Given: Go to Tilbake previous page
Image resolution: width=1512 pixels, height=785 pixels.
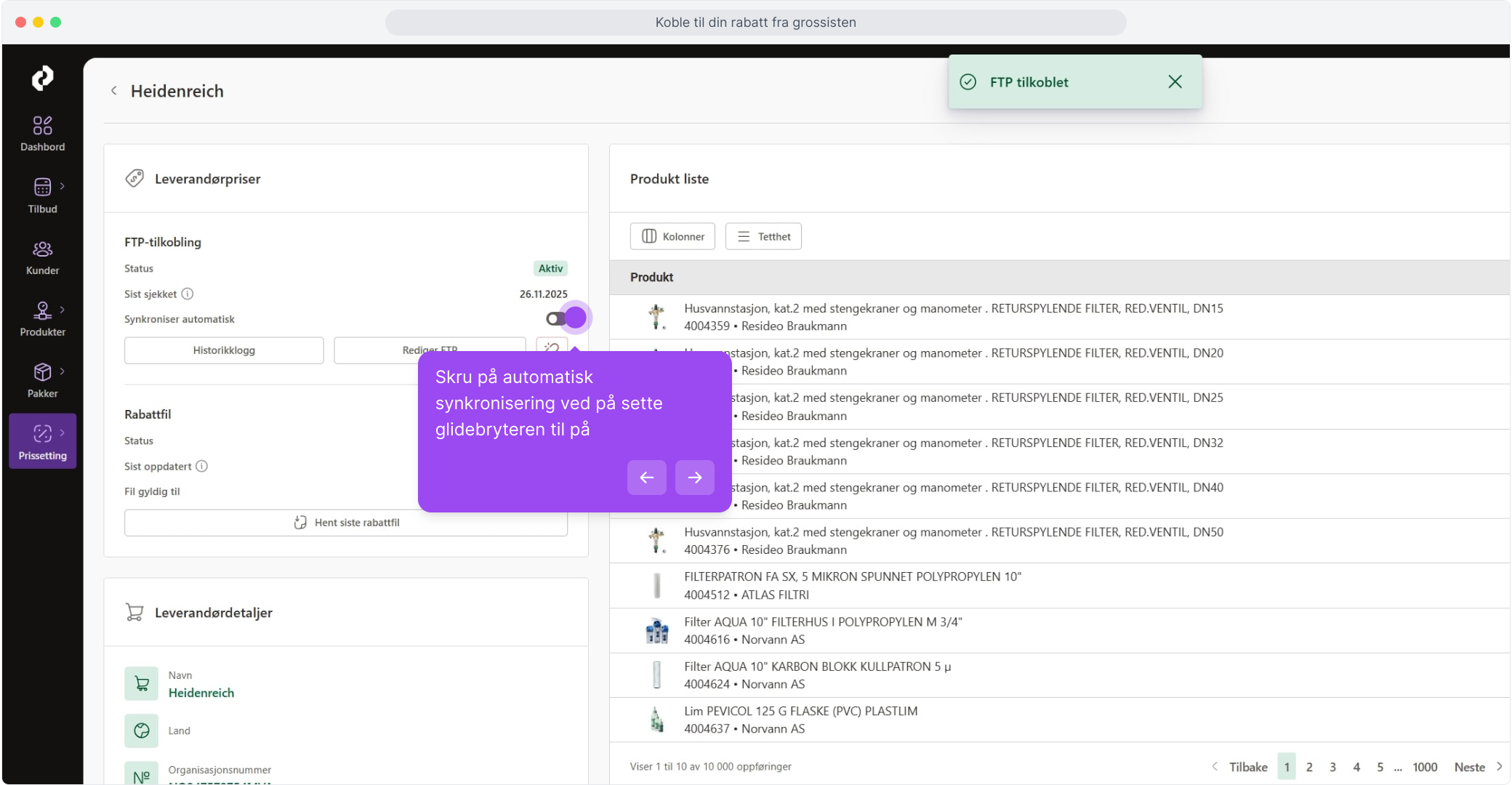Looking at the screenshot, I should tap(1240, 767).
